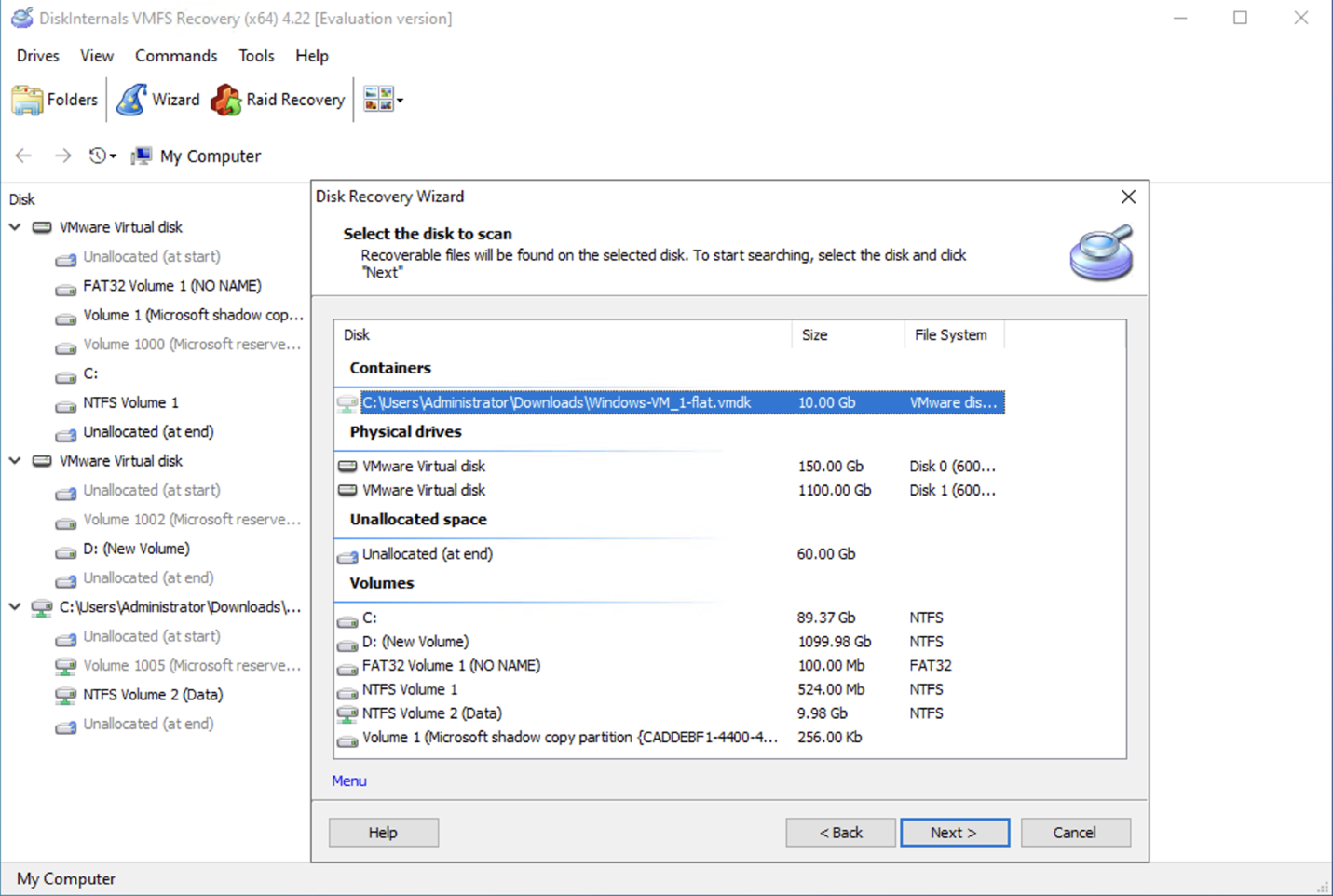Click the C: volume icon in wizard list

coord(347,620)
